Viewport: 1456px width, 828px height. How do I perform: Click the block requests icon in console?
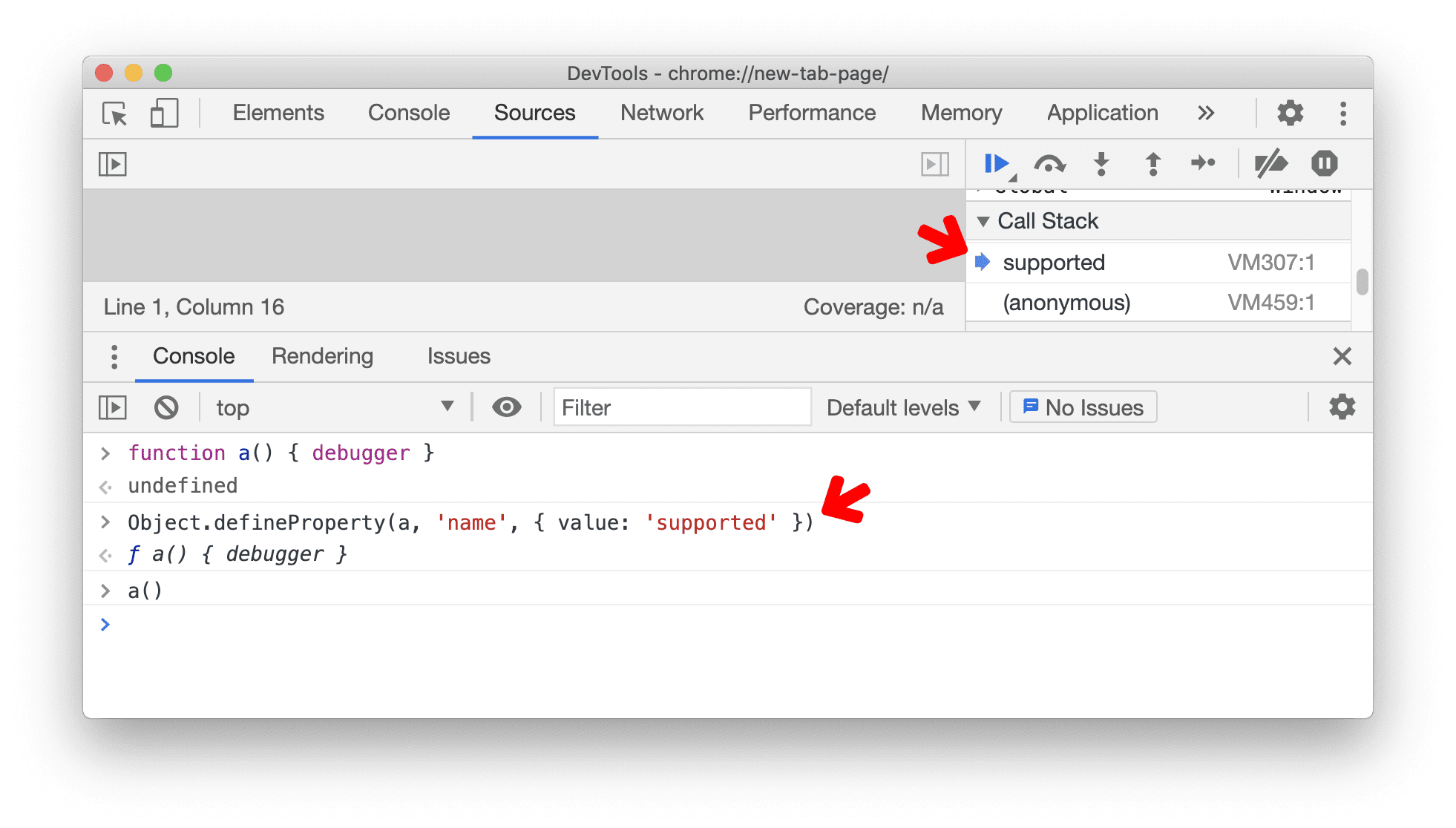pos(164,406)
